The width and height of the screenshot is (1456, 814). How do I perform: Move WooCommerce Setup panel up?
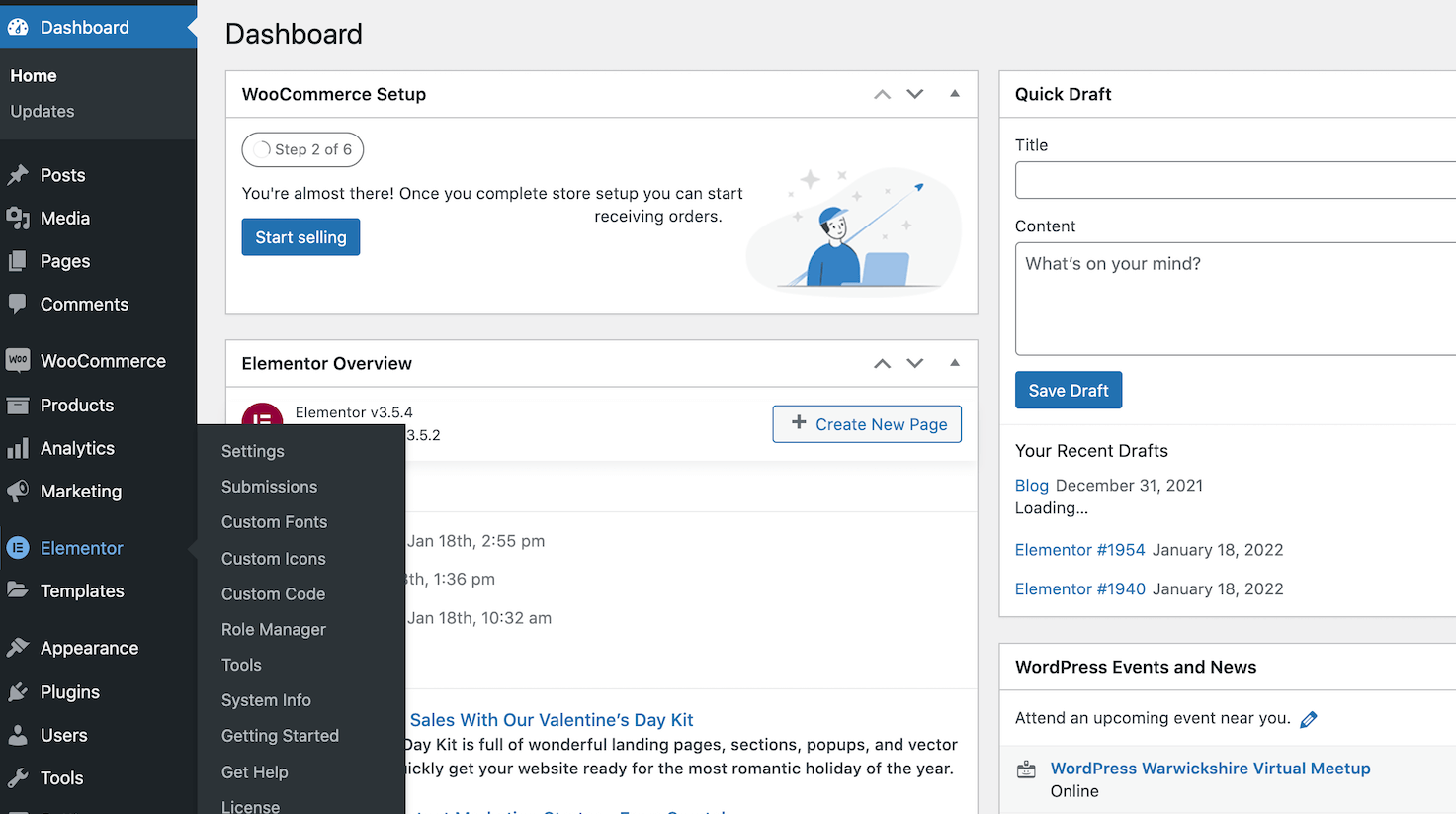[882, 94]
